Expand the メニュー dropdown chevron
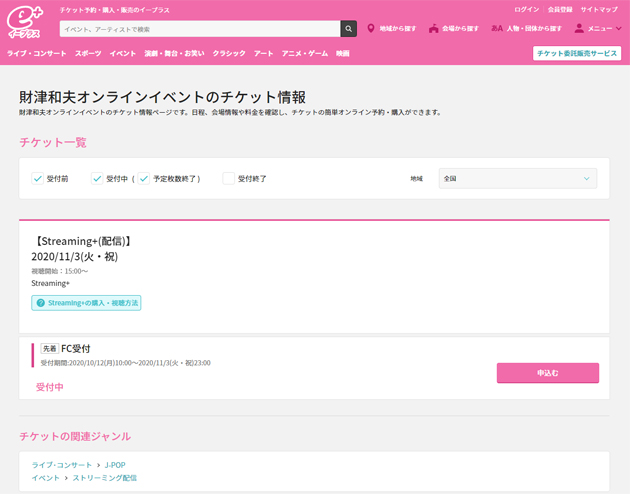Viewport: 630px width, 494px height. [x=619, y=29]
